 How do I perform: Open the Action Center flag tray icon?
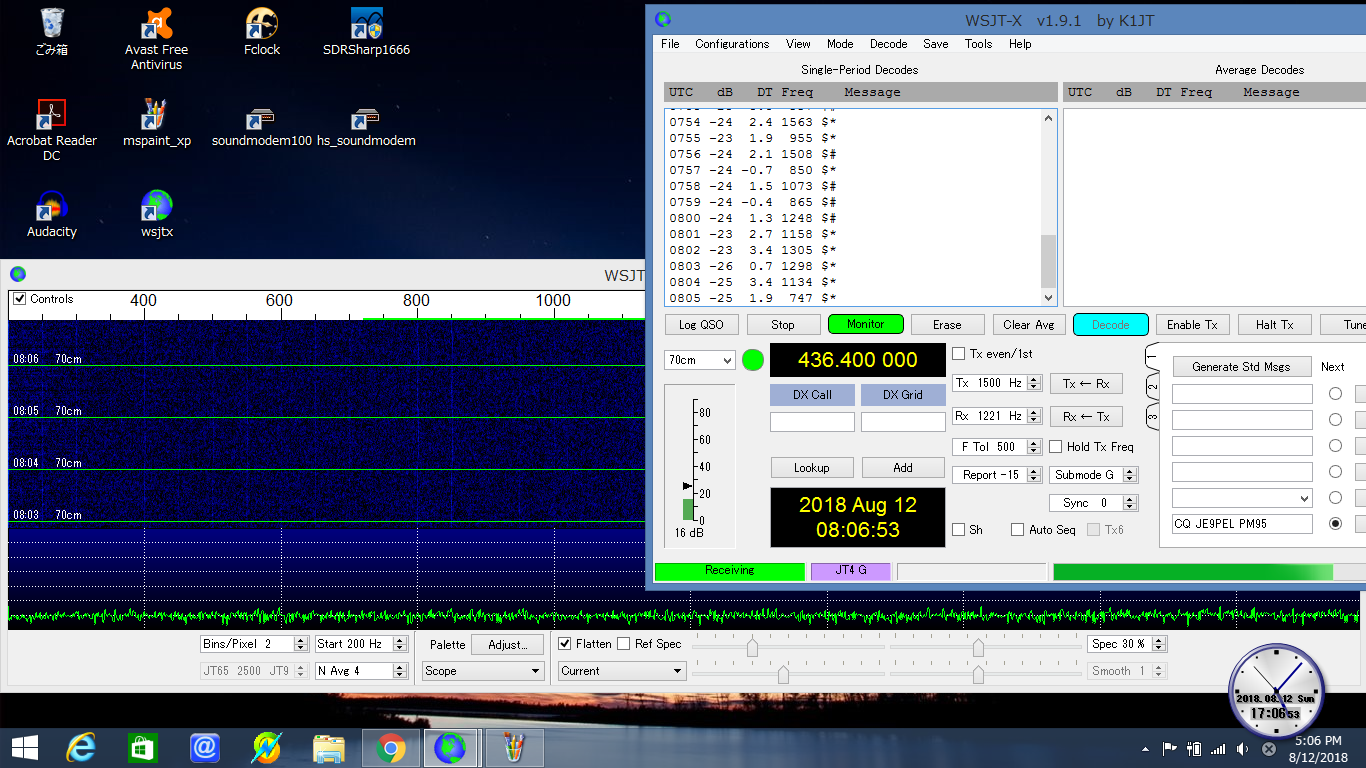[x=1169, y=748]
